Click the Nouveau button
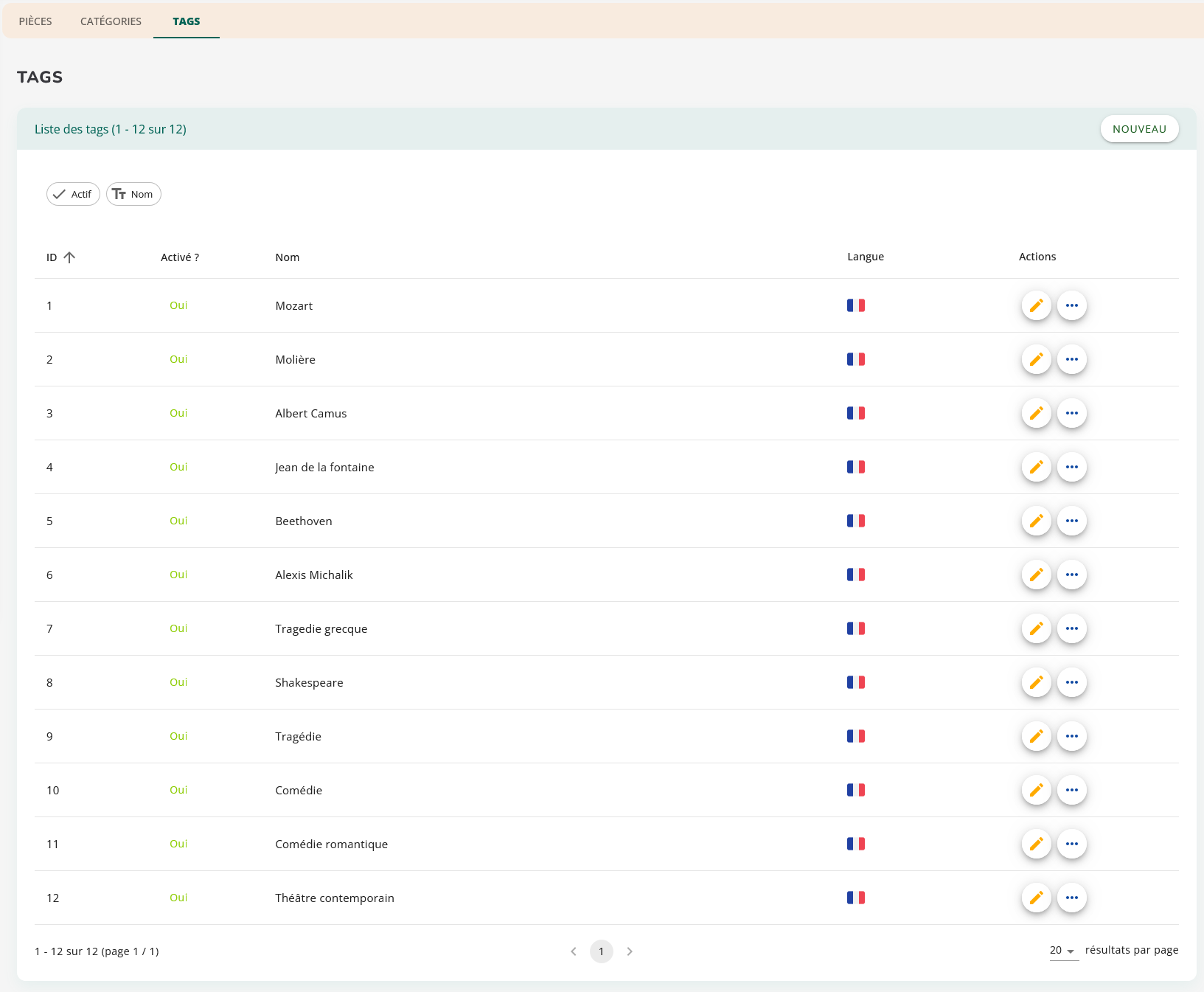 pyautogui.click(x=1139, y=129)
